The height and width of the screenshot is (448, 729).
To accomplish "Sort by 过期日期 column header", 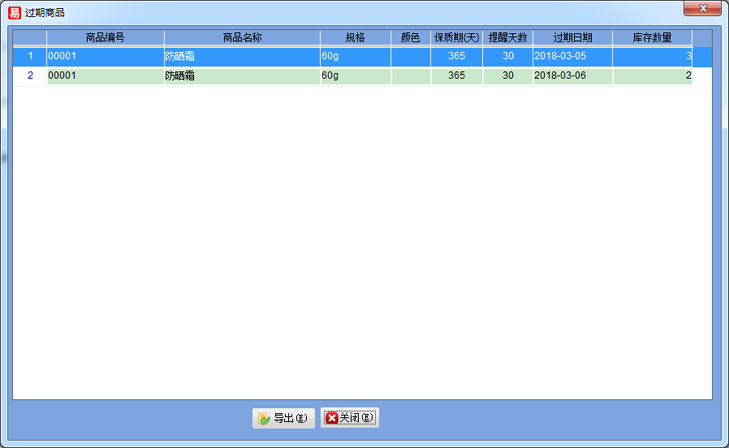I will pos(572,37).
